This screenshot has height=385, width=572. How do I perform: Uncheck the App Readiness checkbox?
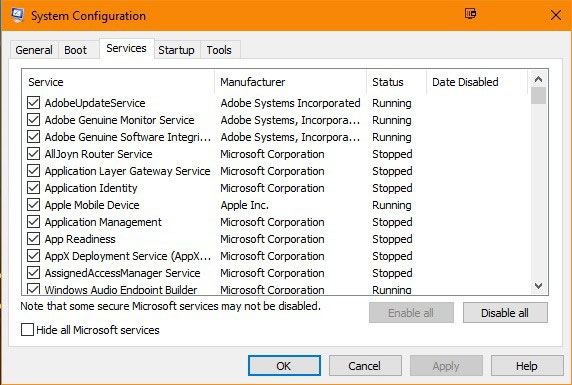point(34,239)
